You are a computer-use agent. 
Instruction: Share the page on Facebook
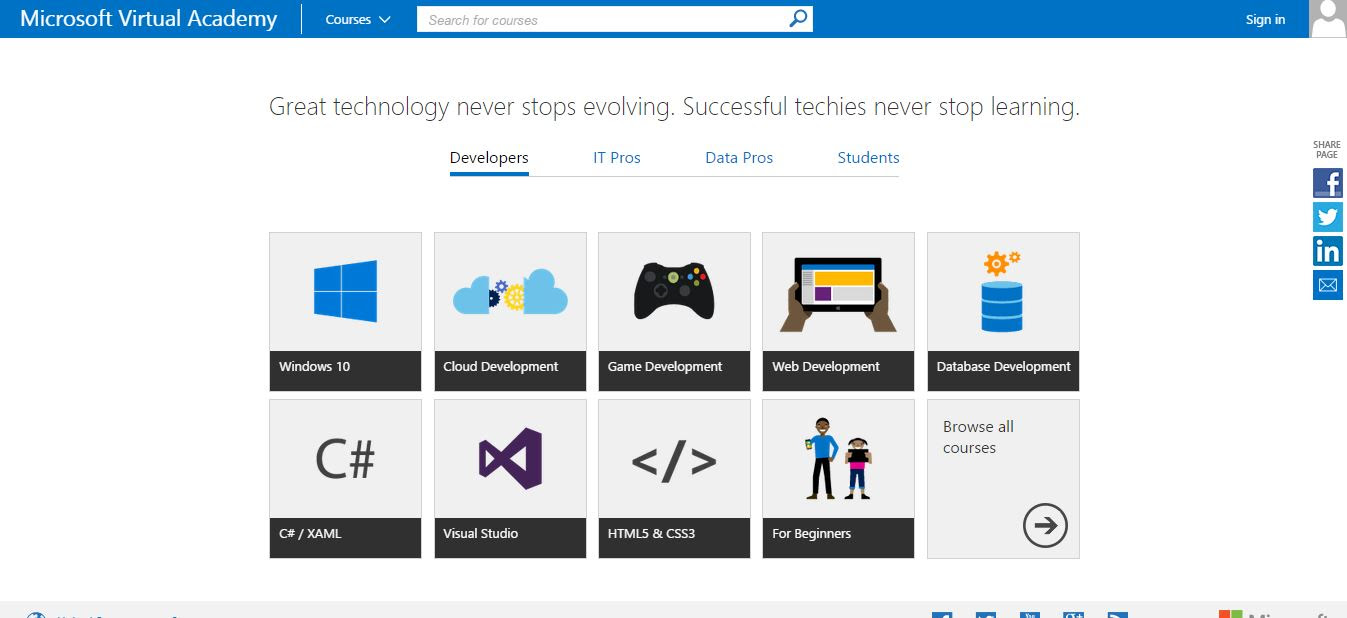(x=1327, y=183)
